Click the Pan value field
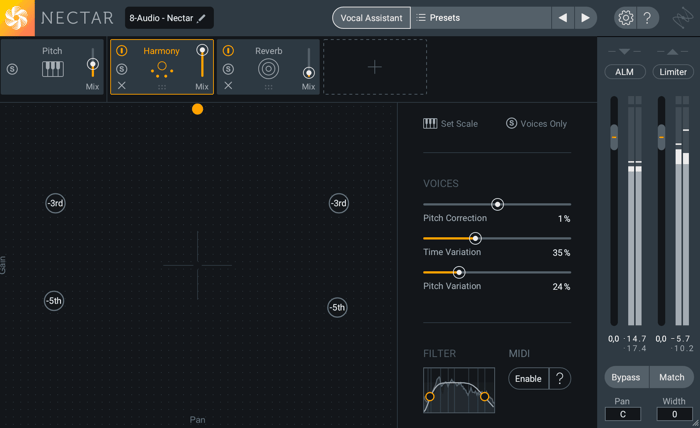Image resolution: width=700 pixels, height=428 pixels. pyautogui.click(x=623, y=414)
